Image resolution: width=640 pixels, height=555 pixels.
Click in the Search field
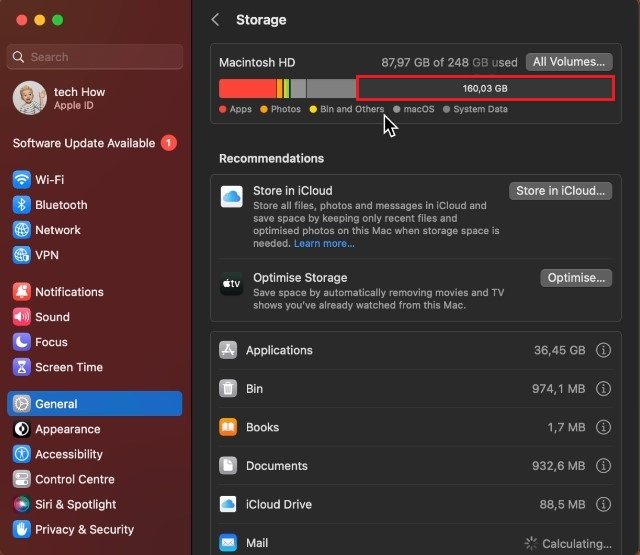96,57
